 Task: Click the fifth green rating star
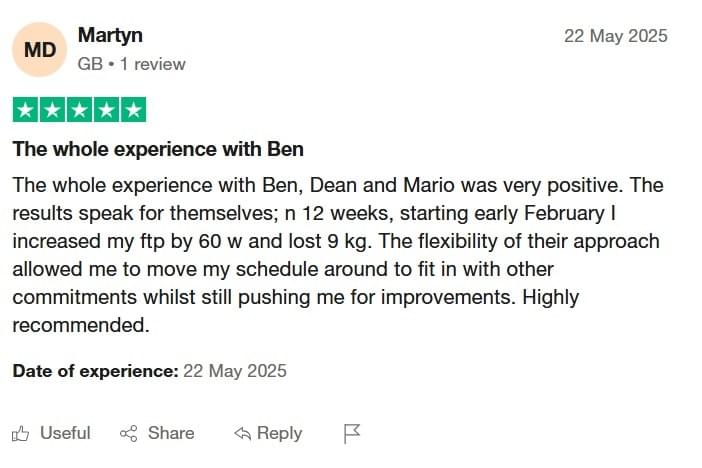[133, 110]
